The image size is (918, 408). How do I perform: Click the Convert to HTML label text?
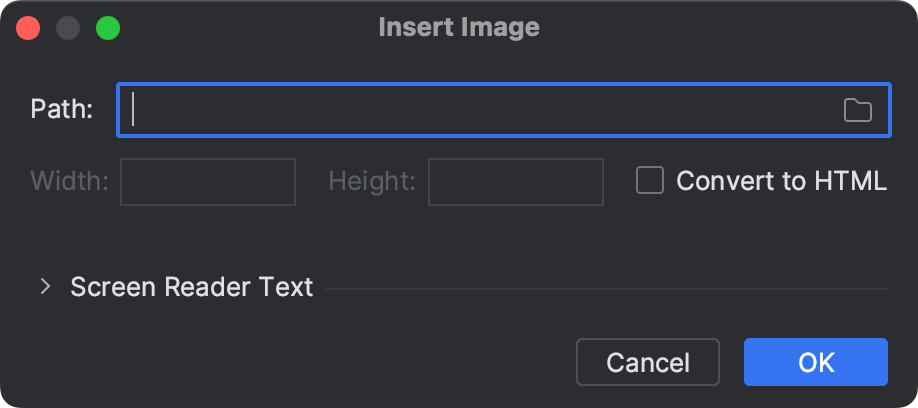[781, 181]
